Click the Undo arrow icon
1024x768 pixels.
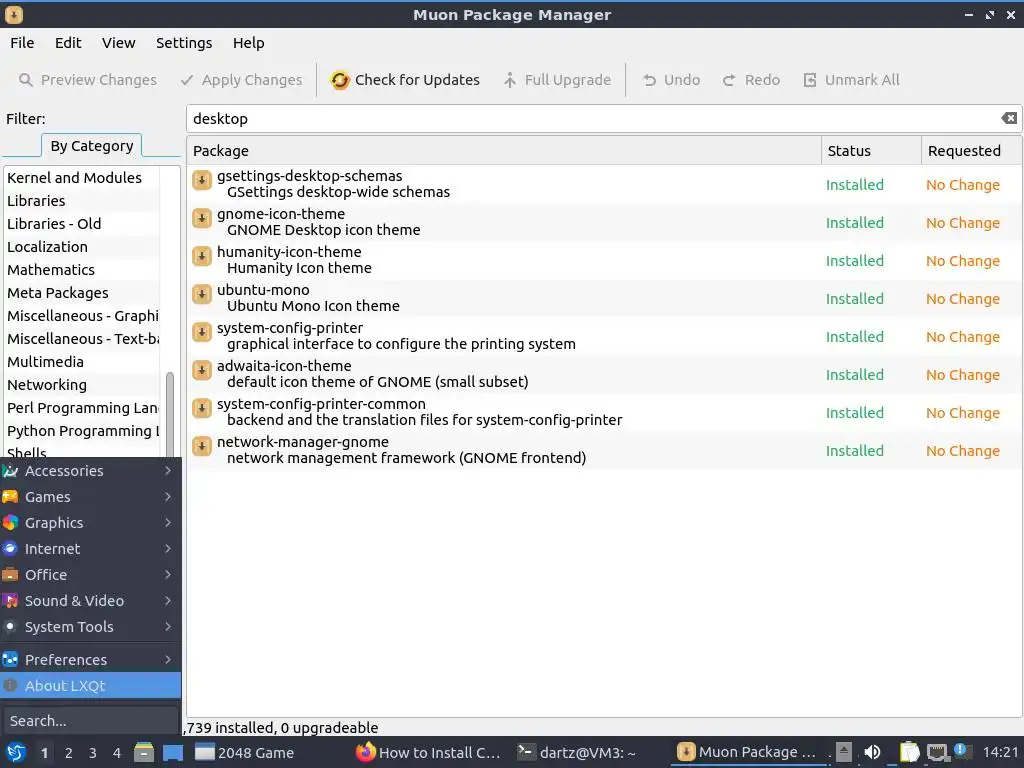pos(649,80)
